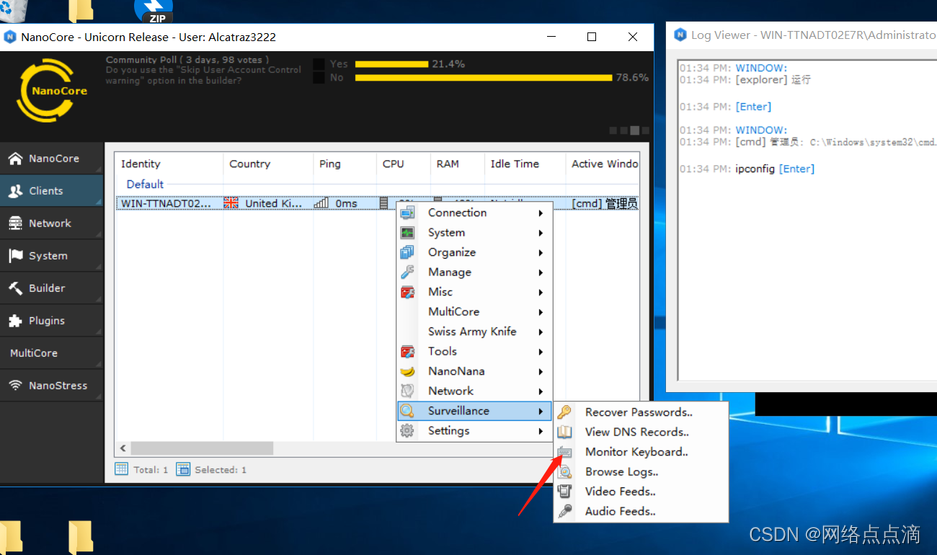Click the United Kingdom flag icon
The image size is (937, 555).
pos(231,203)
